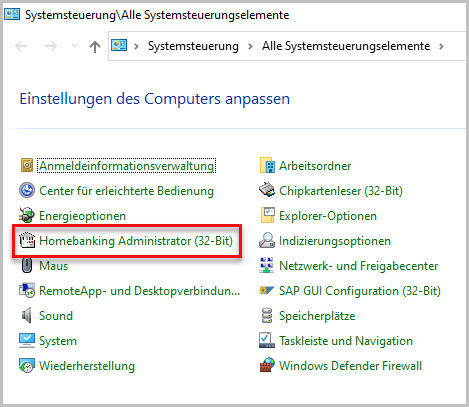This screenshot has width=469, height=407.
Task: Click the Speicherplätze drives icon
Action: [x=267, y=316]
